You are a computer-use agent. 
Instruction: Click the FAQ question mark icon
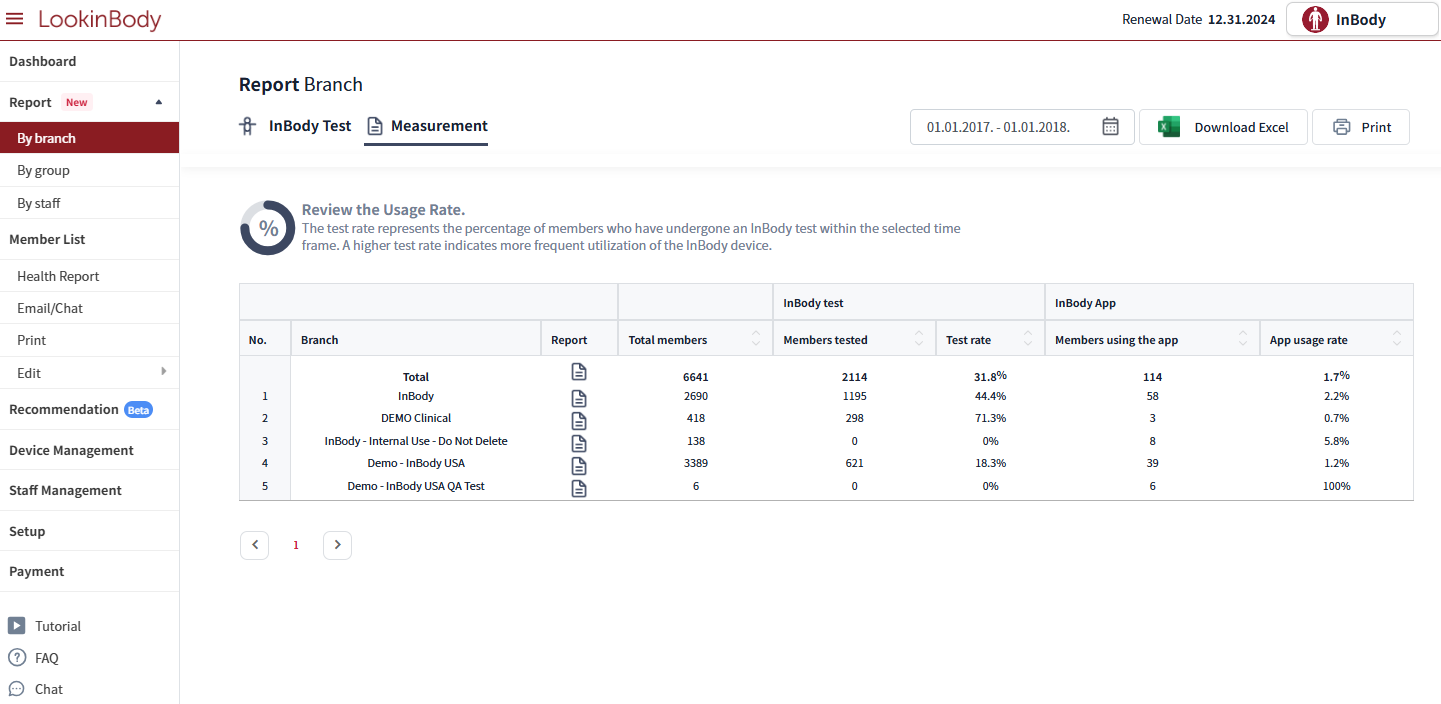pos(16,658)
